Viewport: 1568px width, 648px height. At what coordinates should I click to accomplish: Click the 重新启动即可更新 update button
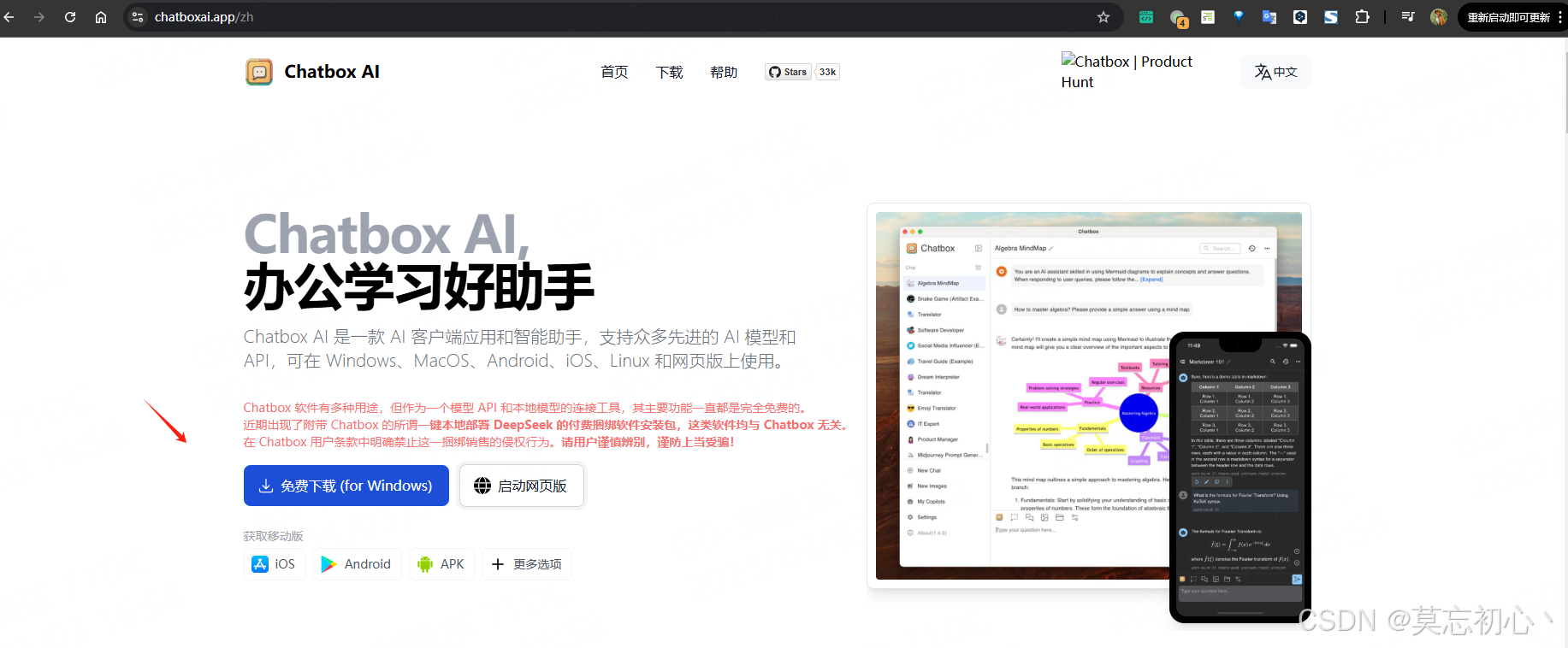click(x=1512, y=17)
